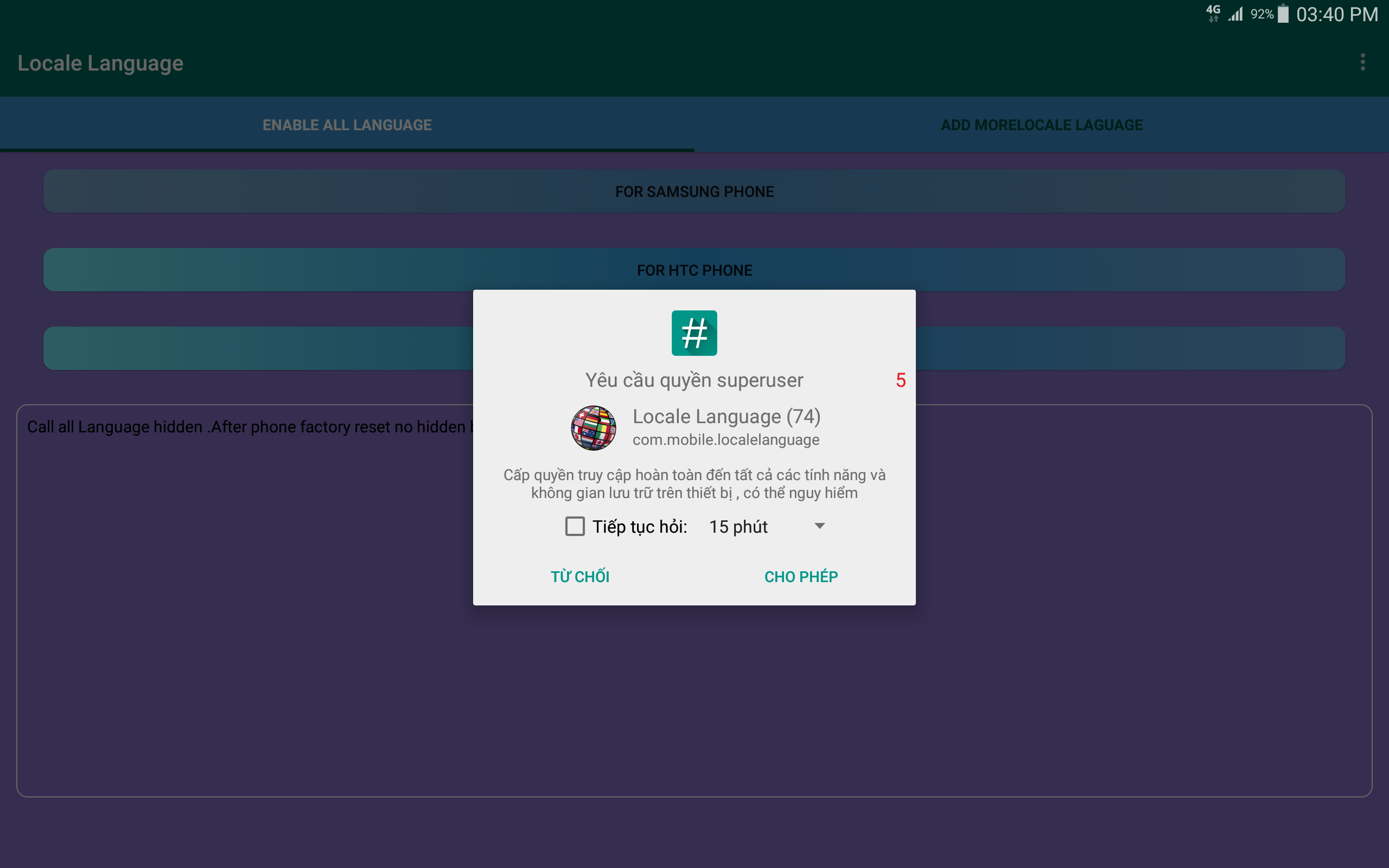Tap the 4G network status icon
Viewport: 1389px width, 868px height.
1213,13
